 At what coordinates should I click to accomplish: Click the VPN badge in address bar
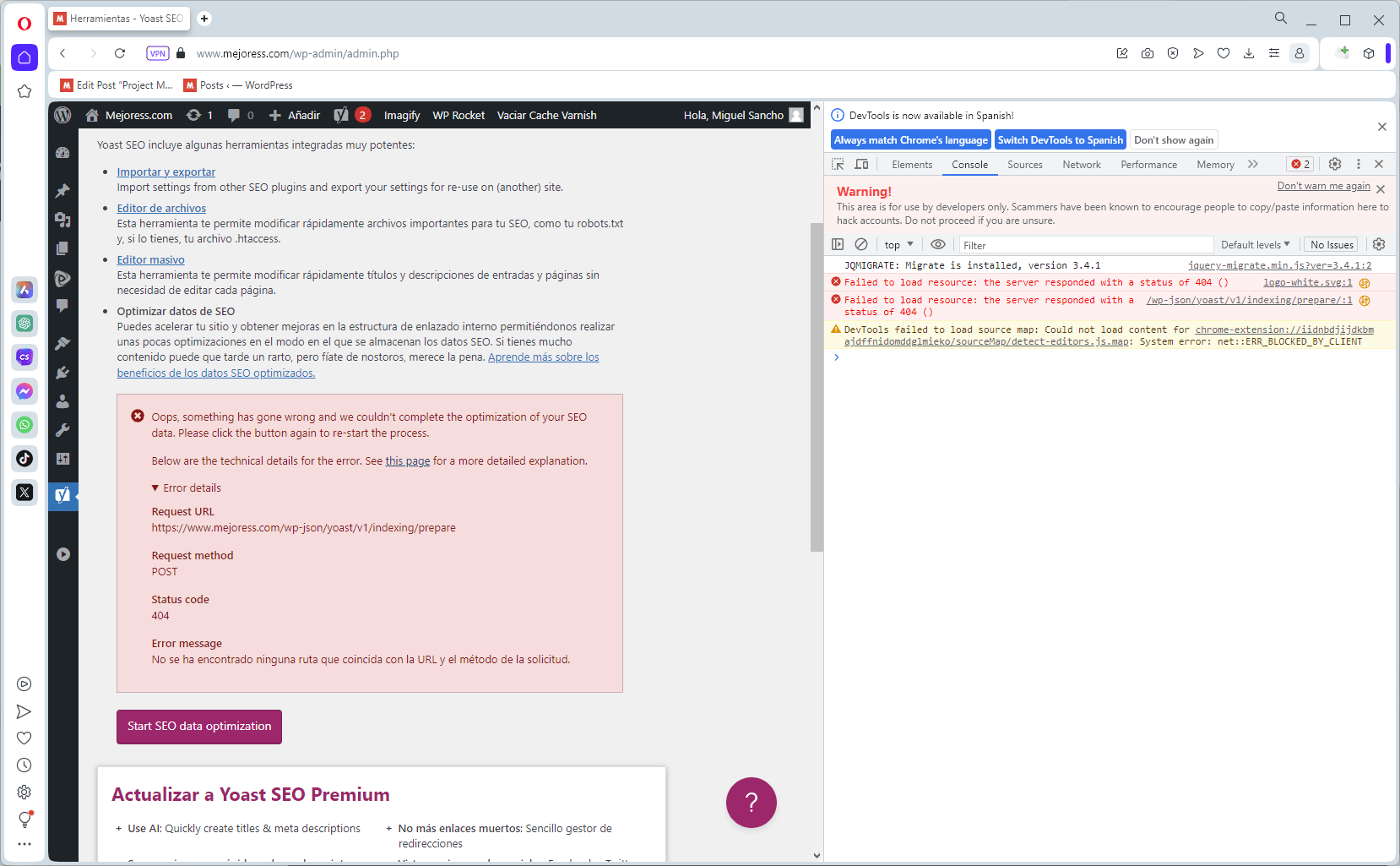tap(158, 53)
